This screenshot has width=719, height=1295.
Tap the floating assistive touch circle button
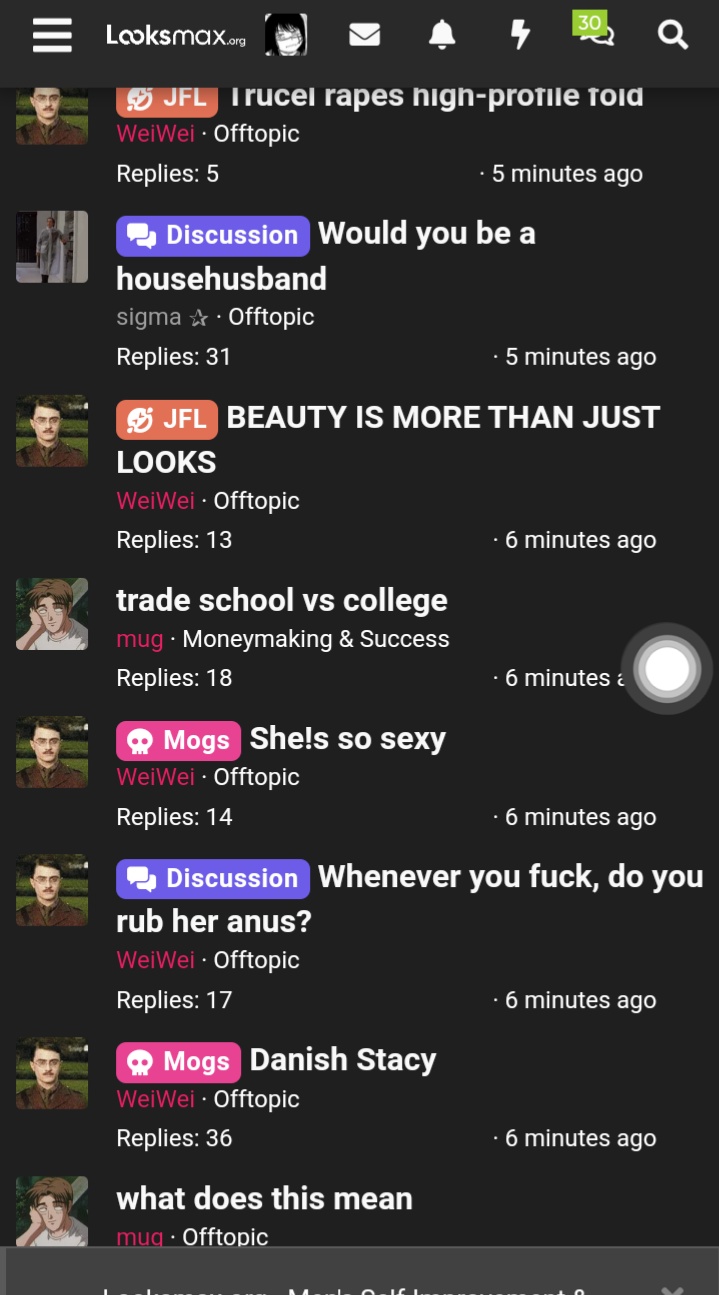(667, 670)
